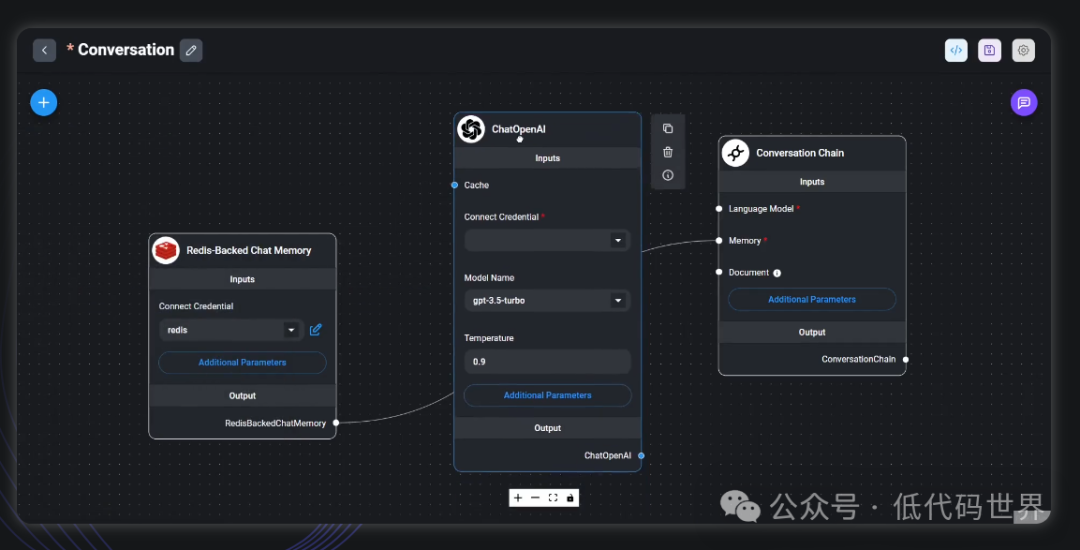The height and width of the screenshot is (550, 1080).
Task: Open the empty ChatOpenAI Connect Credential dropdown
Action: 548,240
